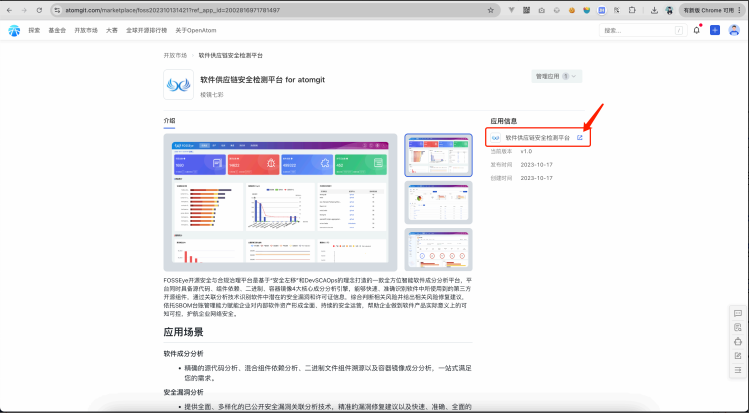Open the external link icon beside 软件供应链安全检测平台
Screen dimensions: 749x413
579,138
